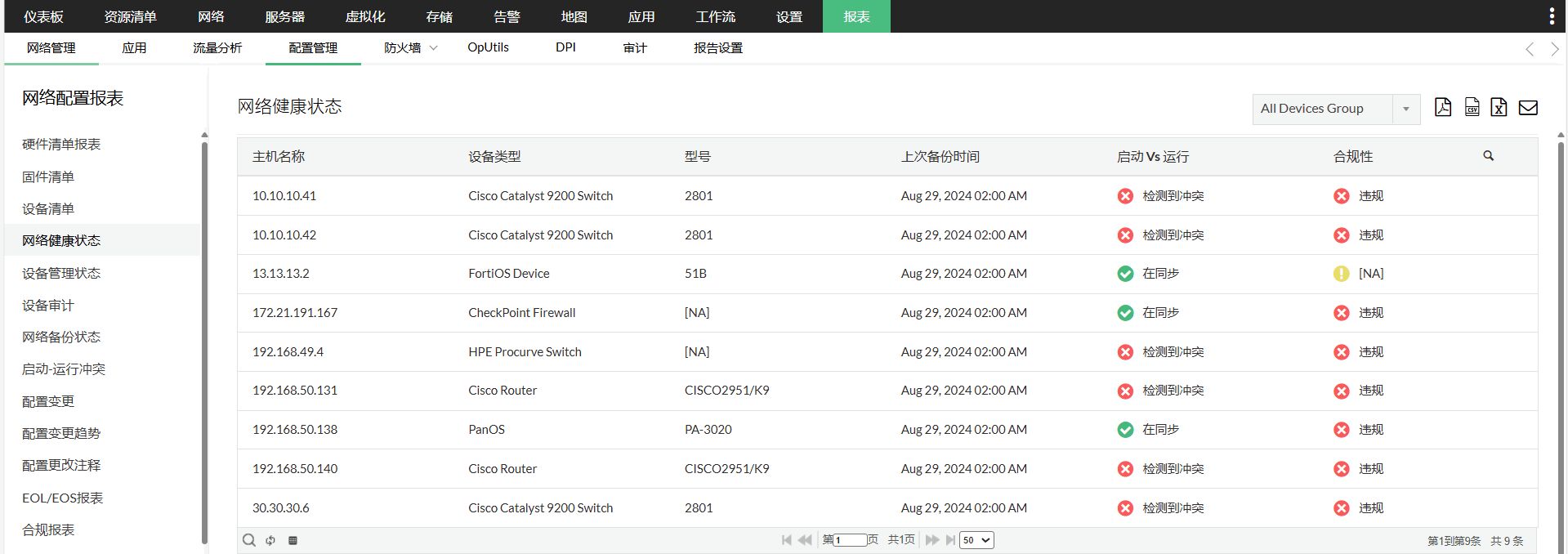Image resolution: width=1568 pixels, height=554 pixels.
Task: Select the 报表 top menu tab
Action: 856,16
